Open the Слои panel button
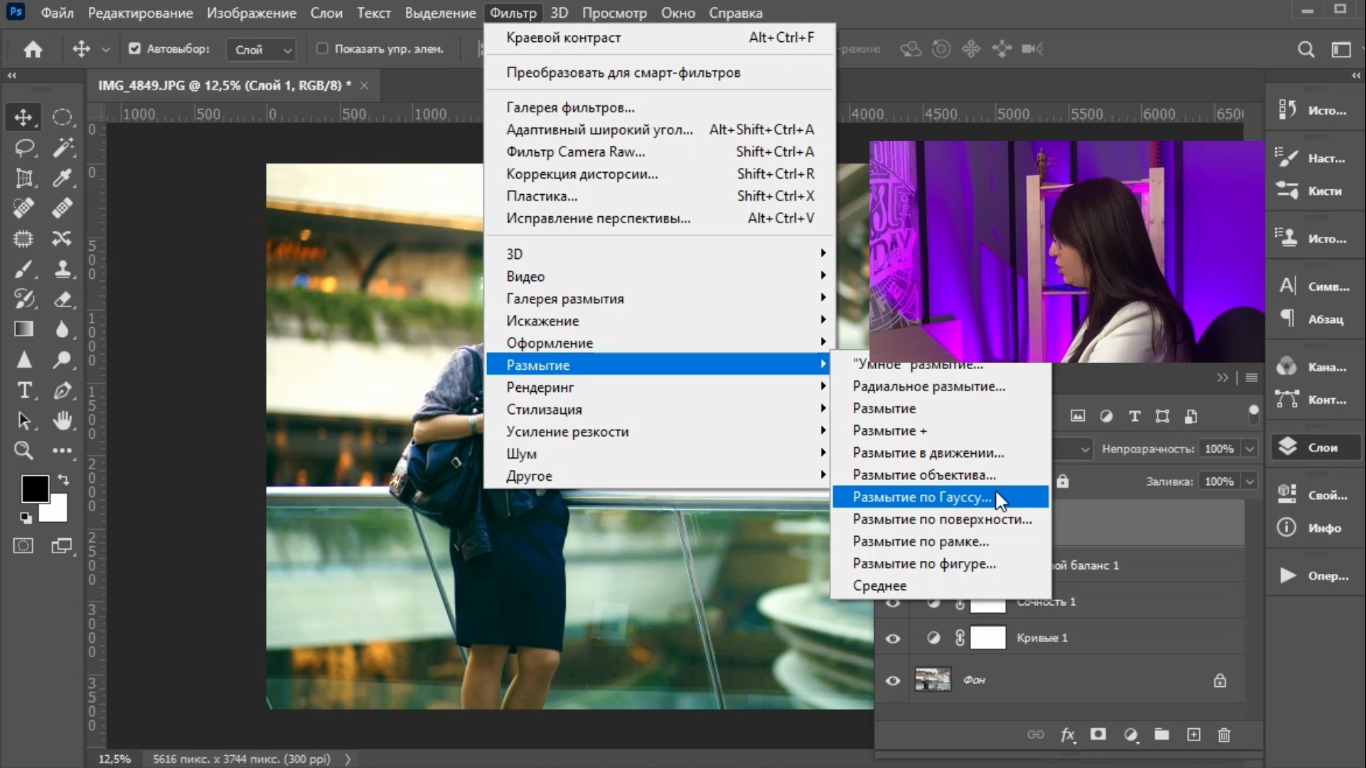Screen dimensions: 1366x768 [x=1316, y=447]
